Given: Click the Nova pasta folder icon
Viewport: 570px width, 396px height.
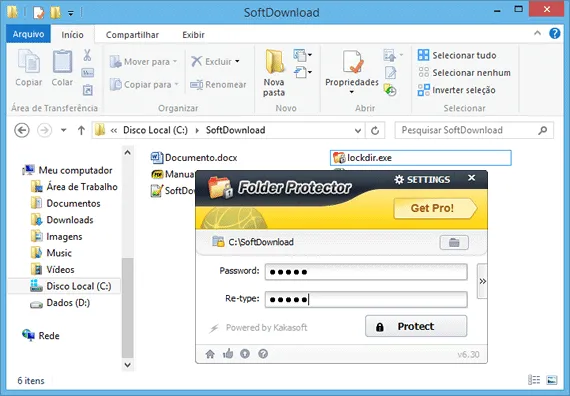Looking at the screenshot, I should tap(274, 62).
